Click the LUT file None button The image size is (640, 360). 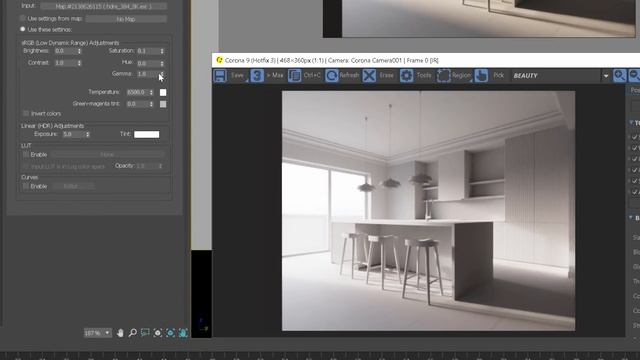pos(107,155)
